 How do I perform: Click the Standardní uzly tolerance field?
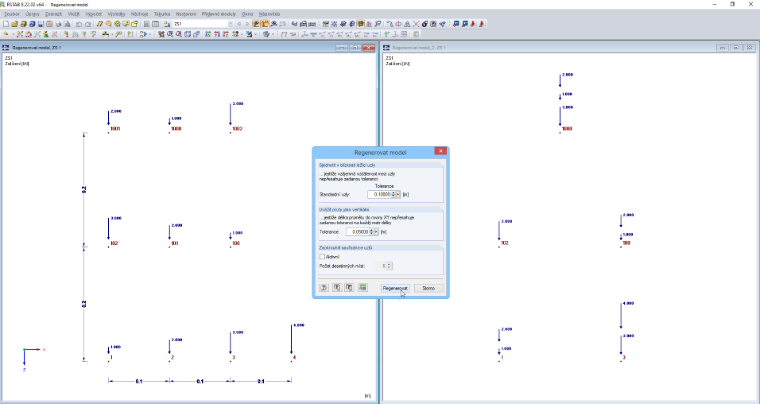click(x=380, y=194)
